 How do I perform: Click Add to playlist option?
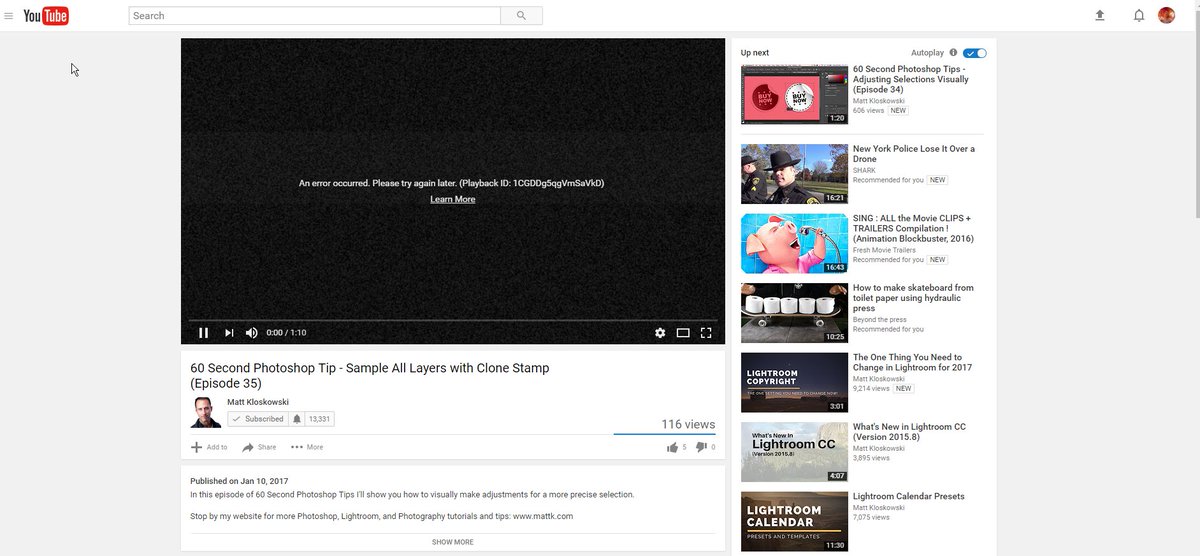[x=209, y=447]
